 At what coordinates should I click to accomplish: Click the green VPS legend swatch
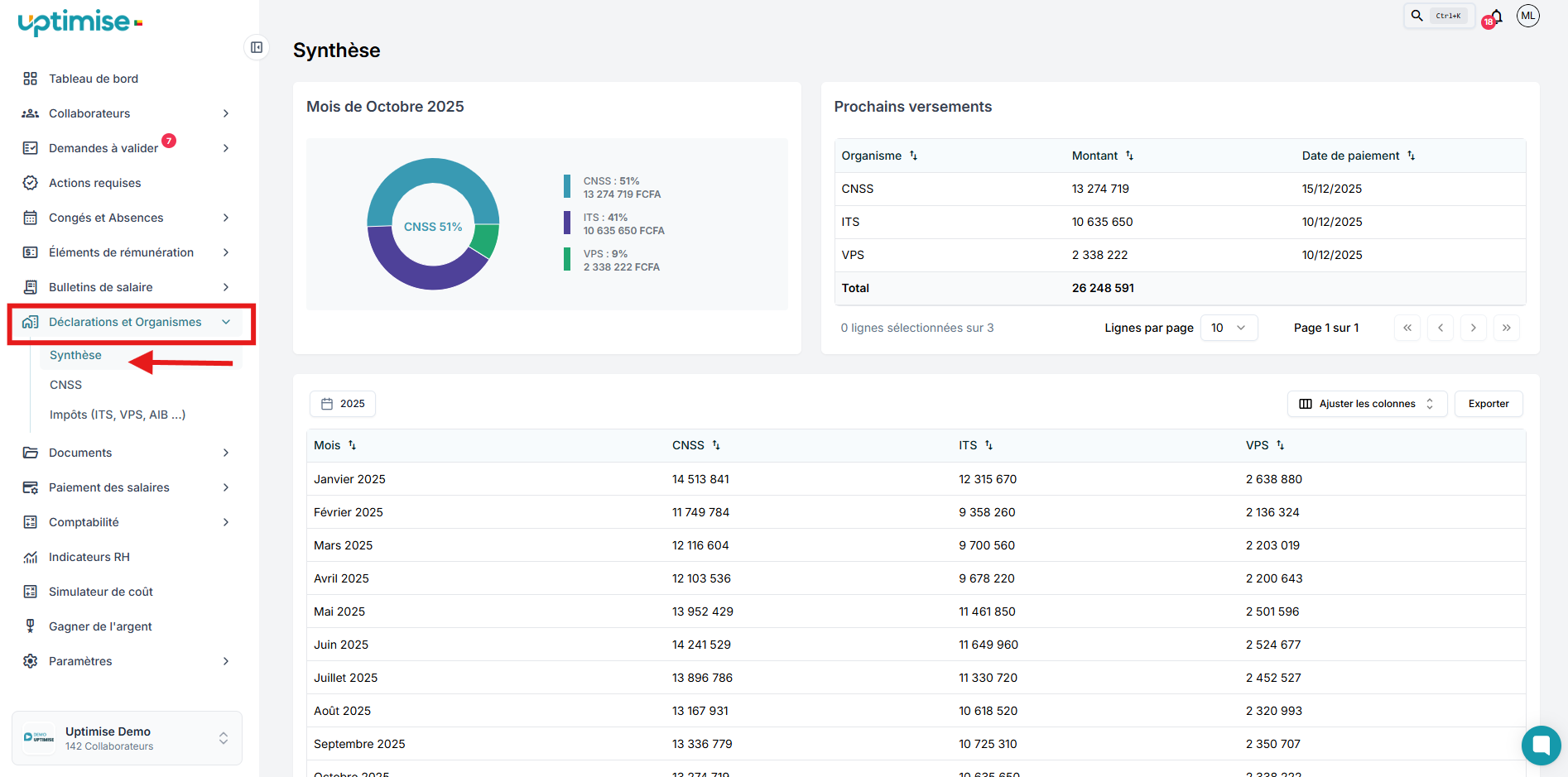(567, 260)
